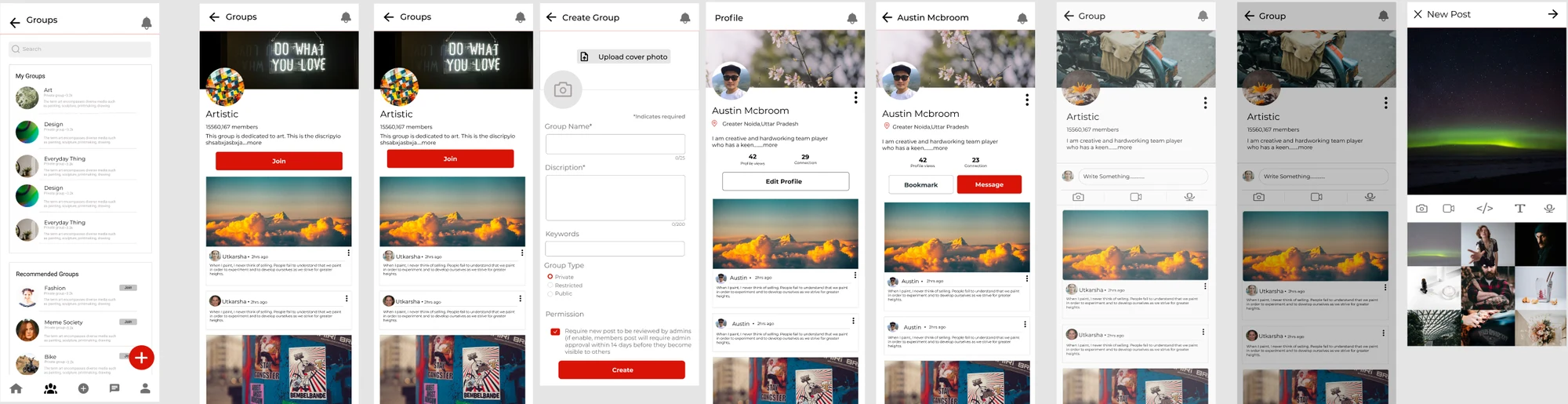Pick the flower bouquet gallery thumbnail
Viewport: 1568px width, 404px height.
pyautogui.click(x=1541, y=329)
